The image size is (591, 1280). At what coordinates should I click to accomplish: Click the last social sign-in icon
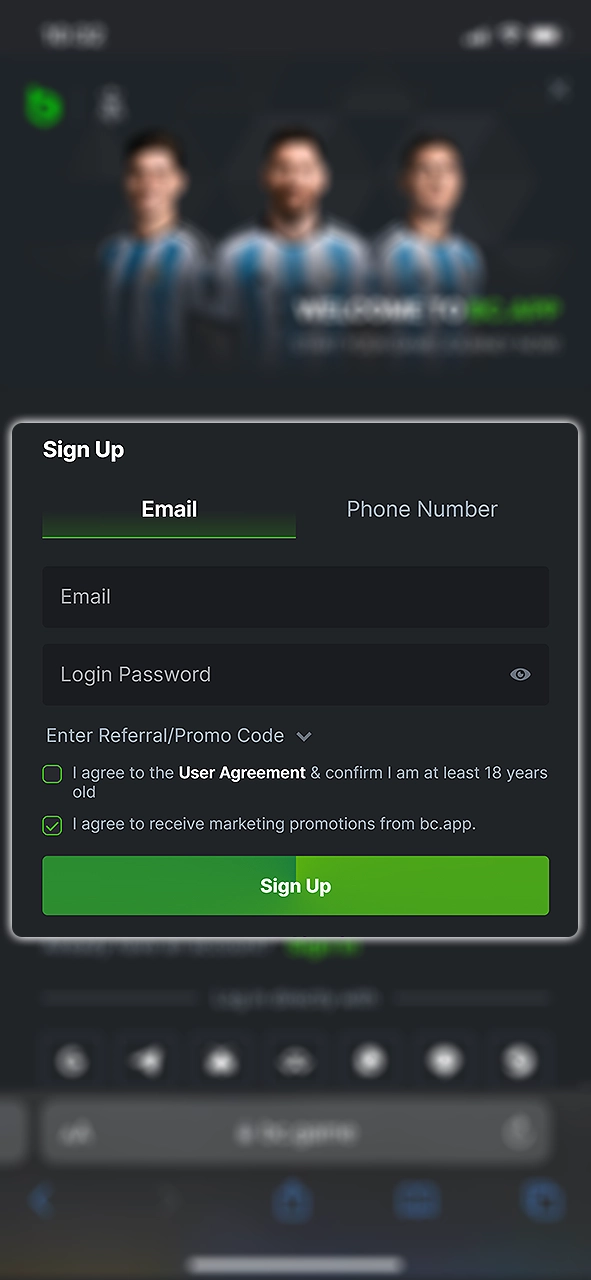click(x=518, y=1062)
